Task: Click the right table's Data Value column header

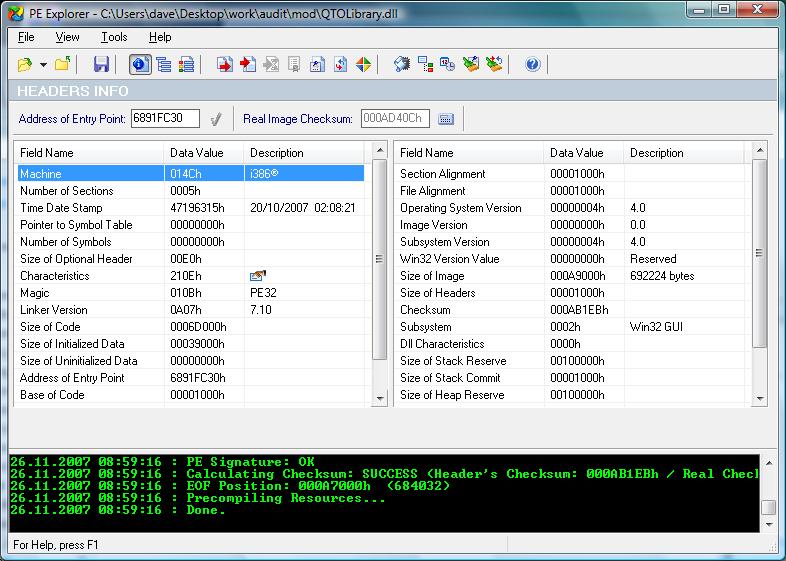Action: (583, 153)
